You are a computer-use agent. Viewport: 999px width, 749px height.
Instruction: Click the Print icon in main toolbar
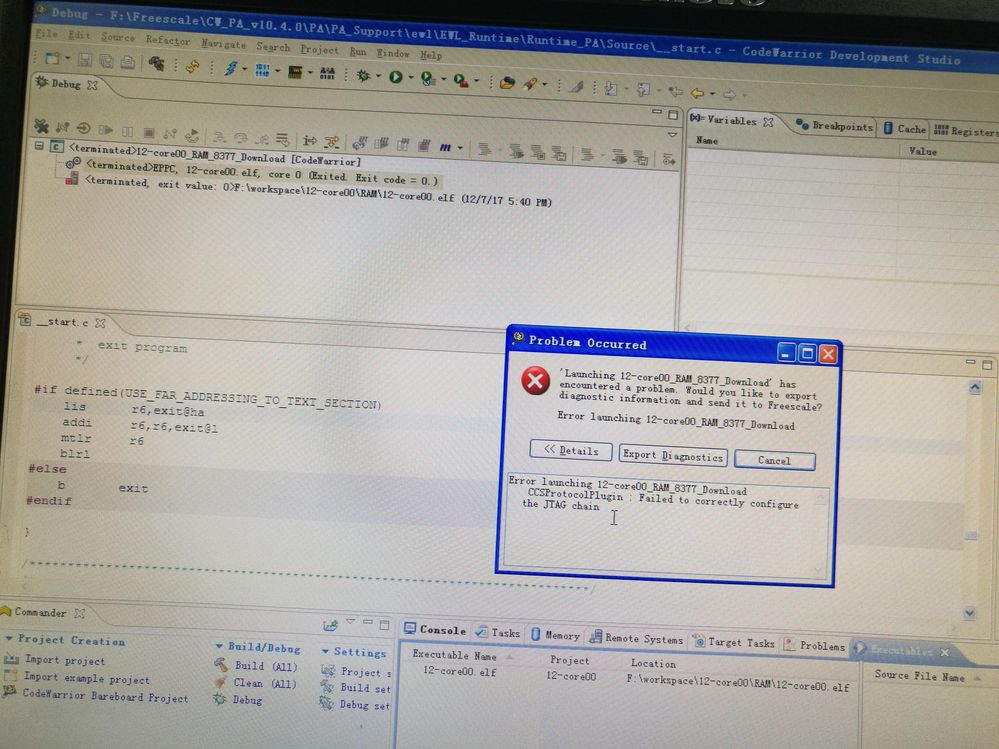(x=127, y=62)
